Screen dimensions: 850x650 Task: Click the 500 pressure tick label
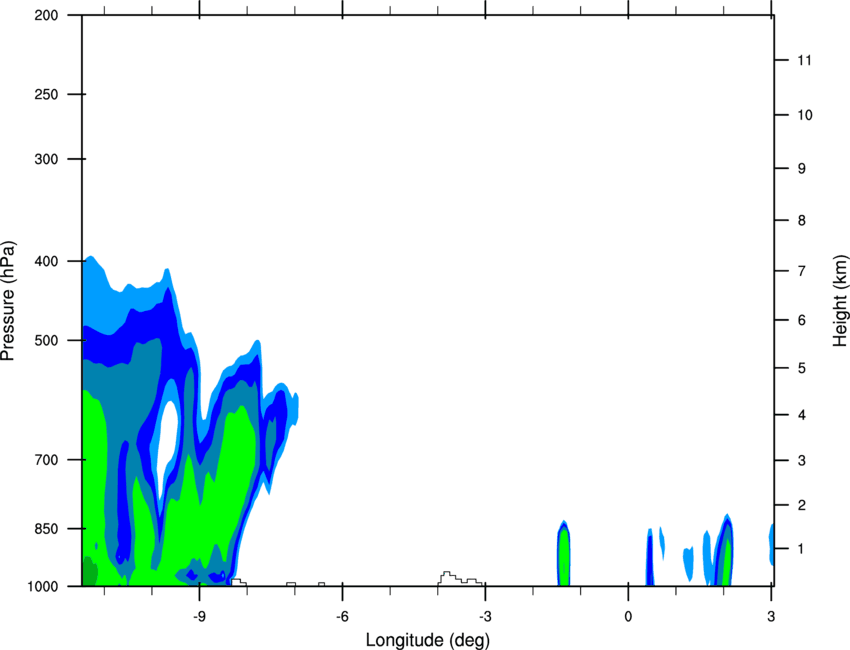tap(46, 340)
